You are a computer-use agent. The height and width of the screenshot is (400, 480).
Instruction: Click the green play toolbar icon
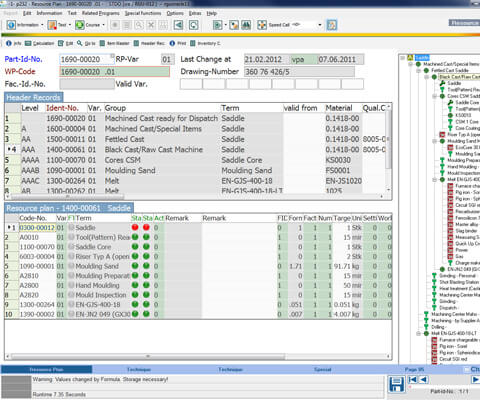(218, 25)
